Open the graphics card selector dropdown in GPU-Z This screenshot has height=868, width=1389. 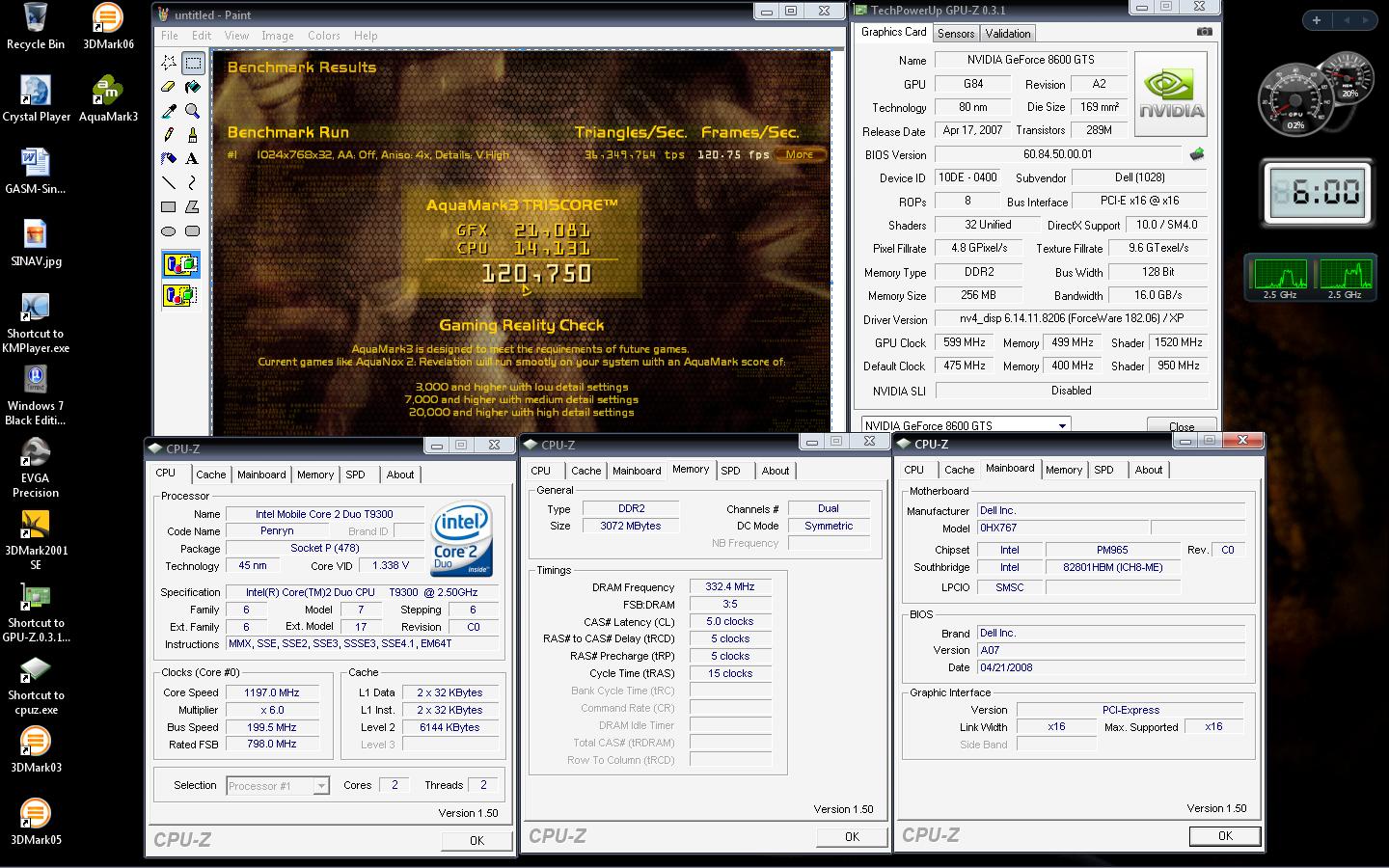pyautogui.click(x=1062, y=425)
